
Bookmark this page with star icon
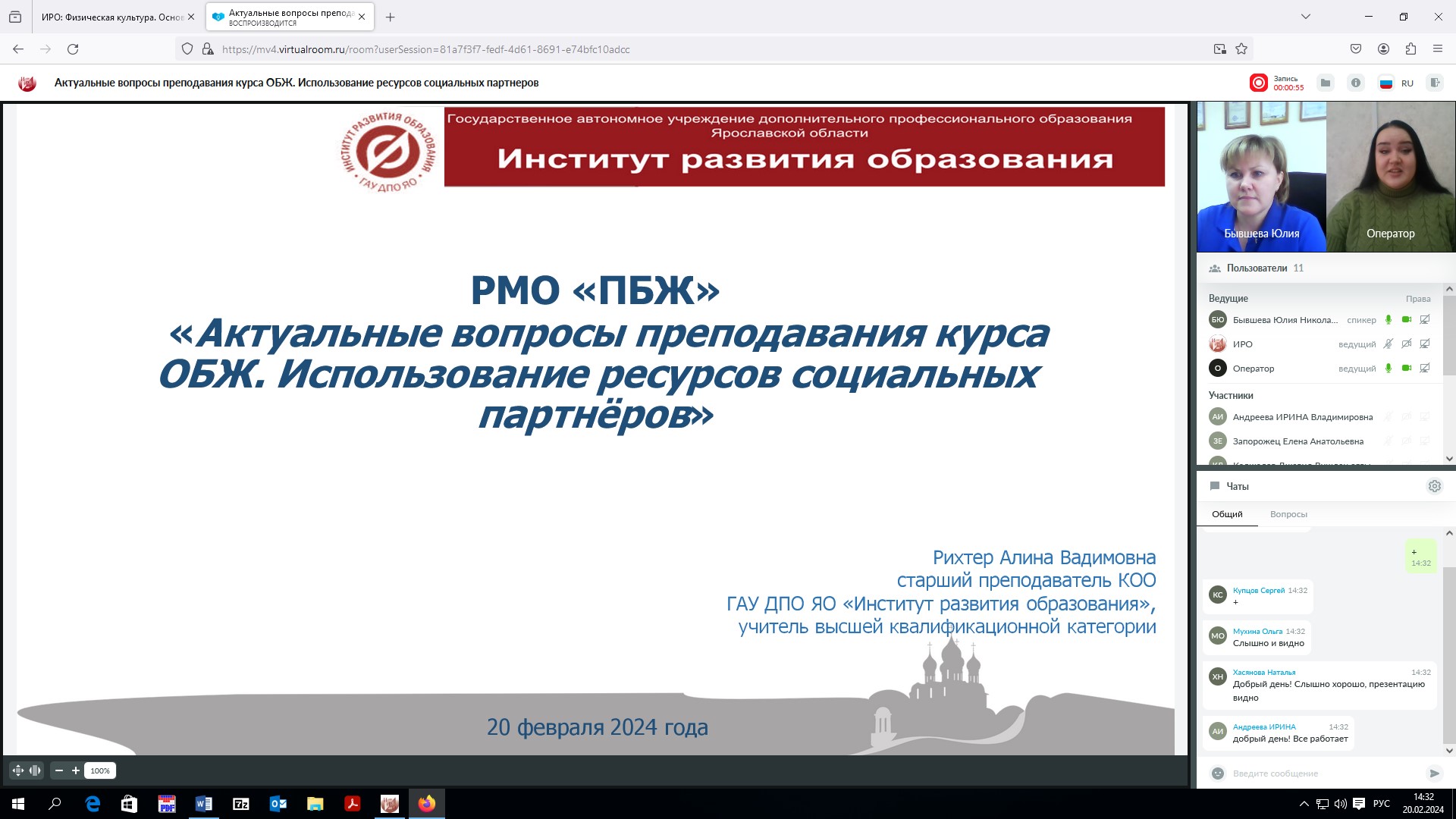click(x=1241, y=49)
